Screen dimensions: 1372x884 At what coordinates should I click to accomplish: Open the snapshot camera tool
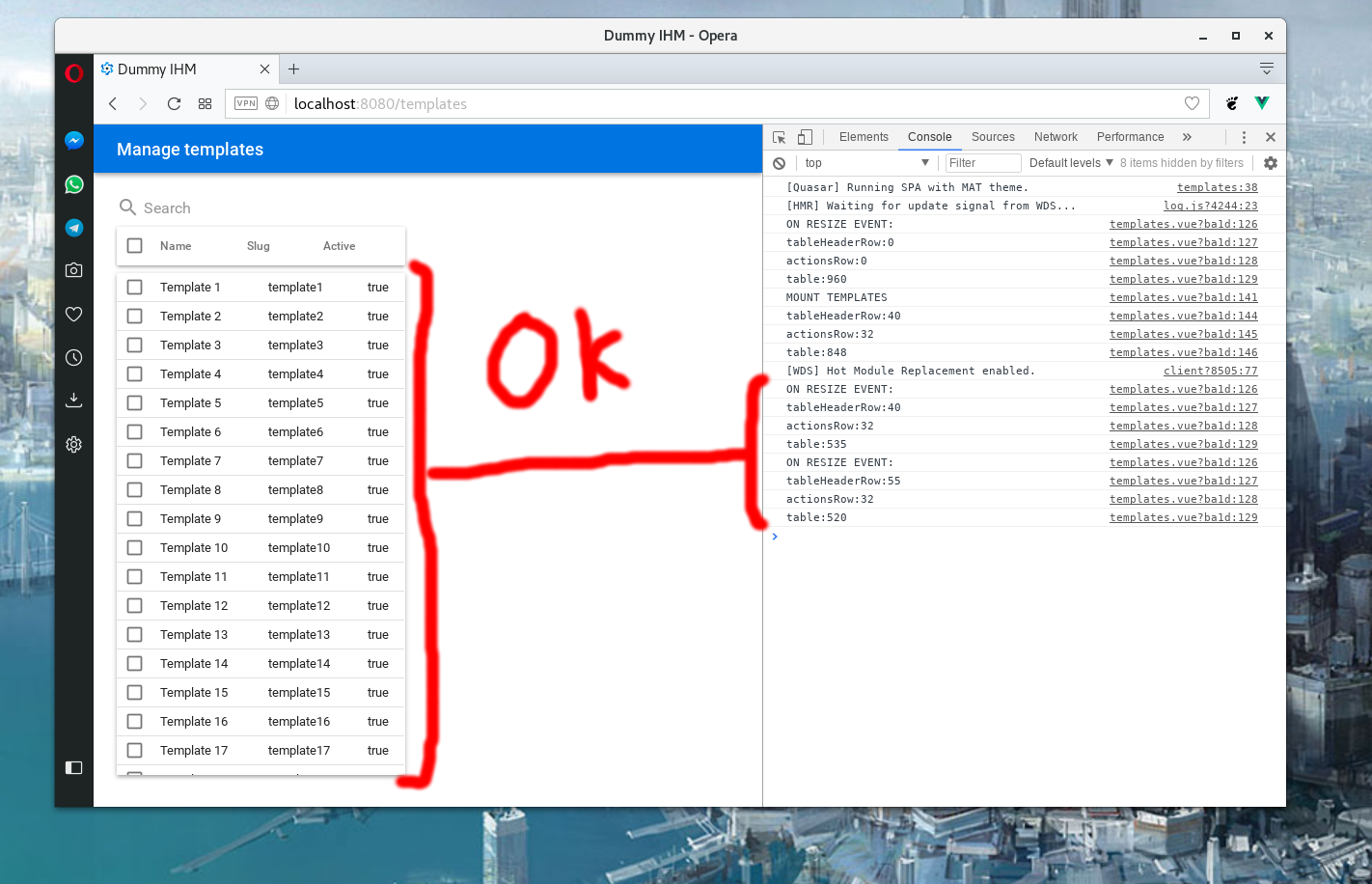point(74,270)
